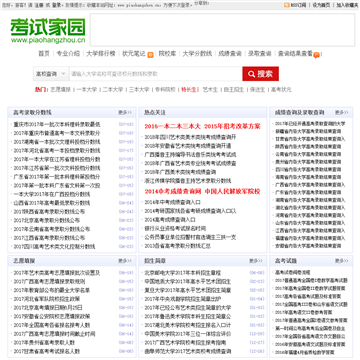Open article 曲阜师范大学2017艺术类校考成绩查询
Viewport: 360px width, 360px height.
click(x=188, y=351)
